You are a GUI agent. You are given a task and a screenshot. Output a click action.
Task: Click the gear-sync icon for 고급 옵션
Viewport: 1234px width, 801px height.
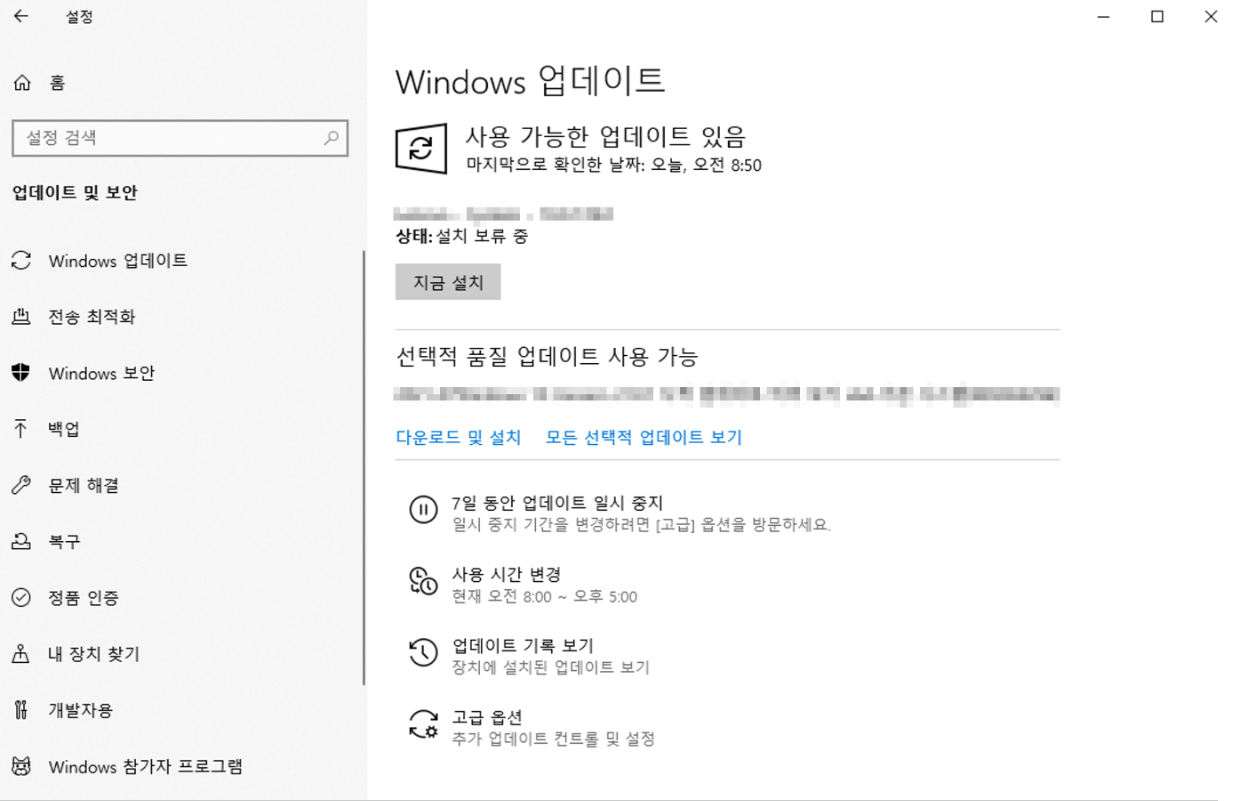click(x=423, y=724)
